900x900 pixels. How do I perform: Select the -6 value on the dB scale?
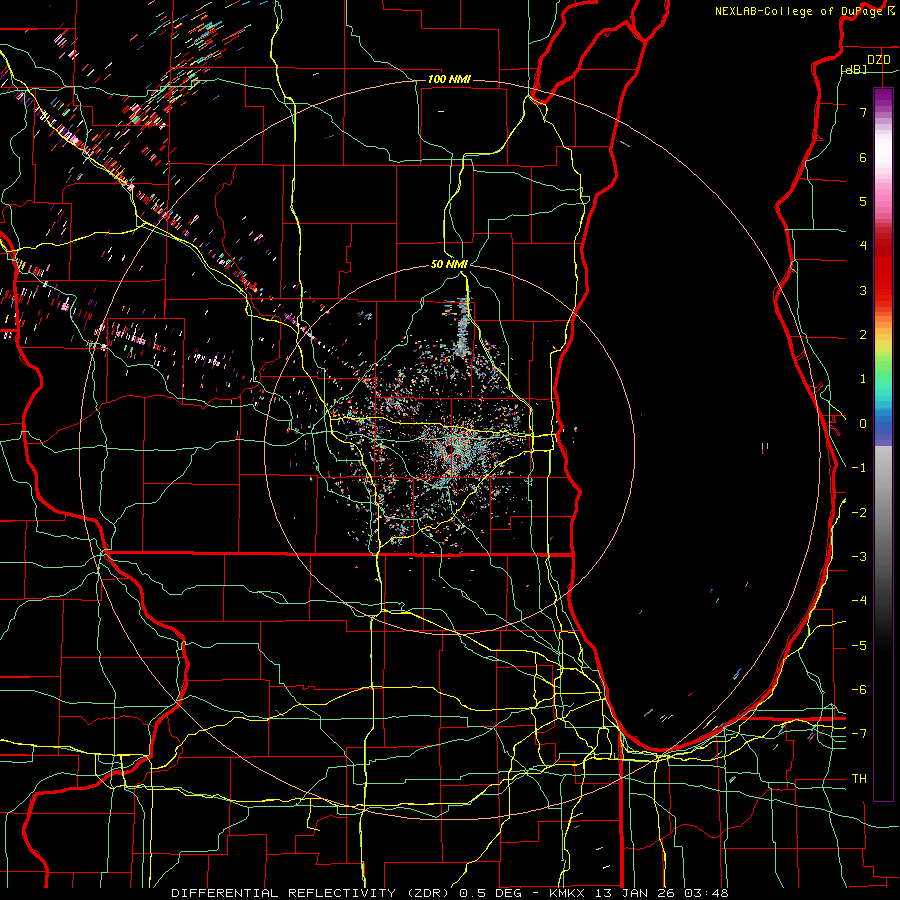(x=859, y=690)
